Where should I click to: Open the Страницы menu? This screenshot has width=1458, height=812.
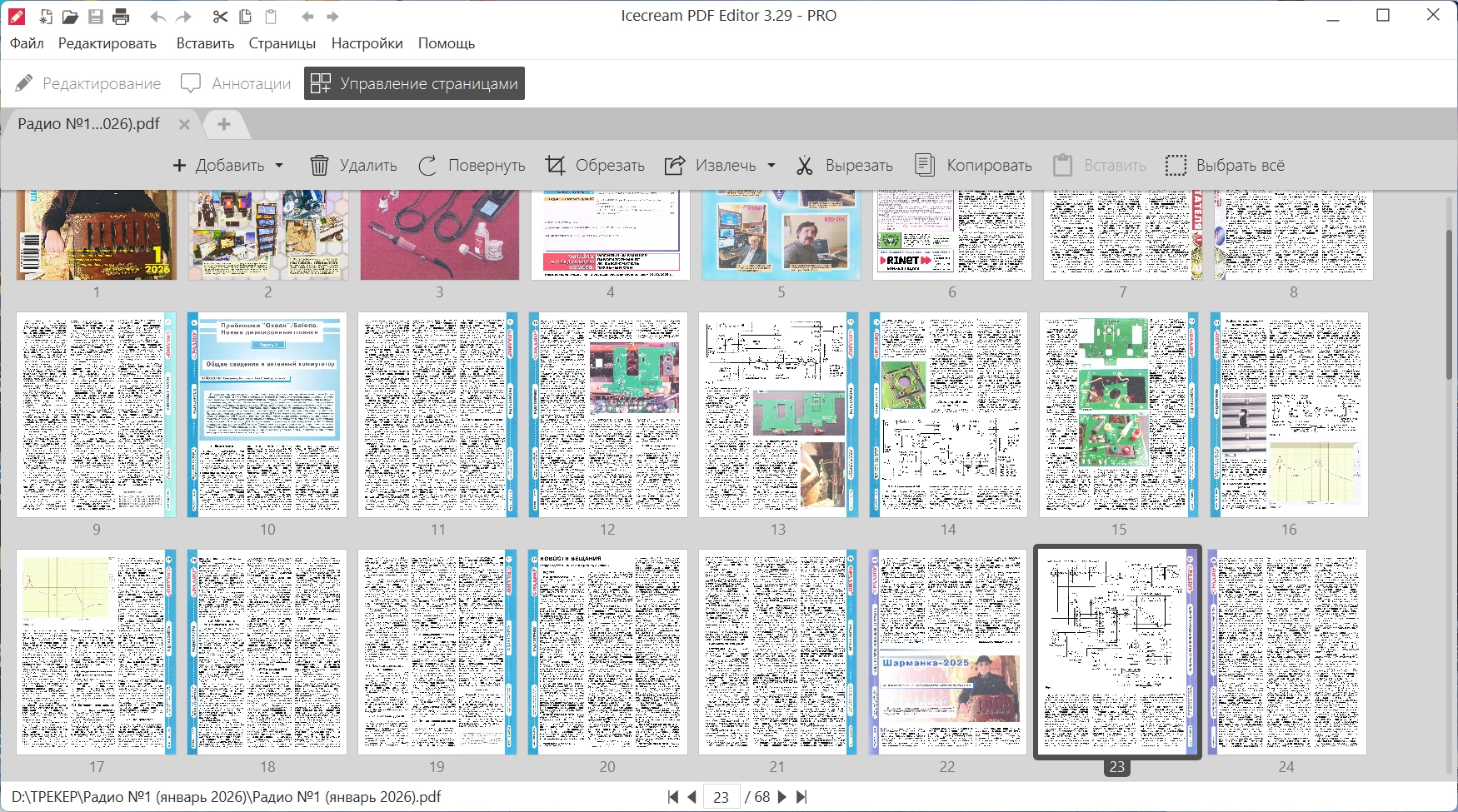click(x=282, y=43)
